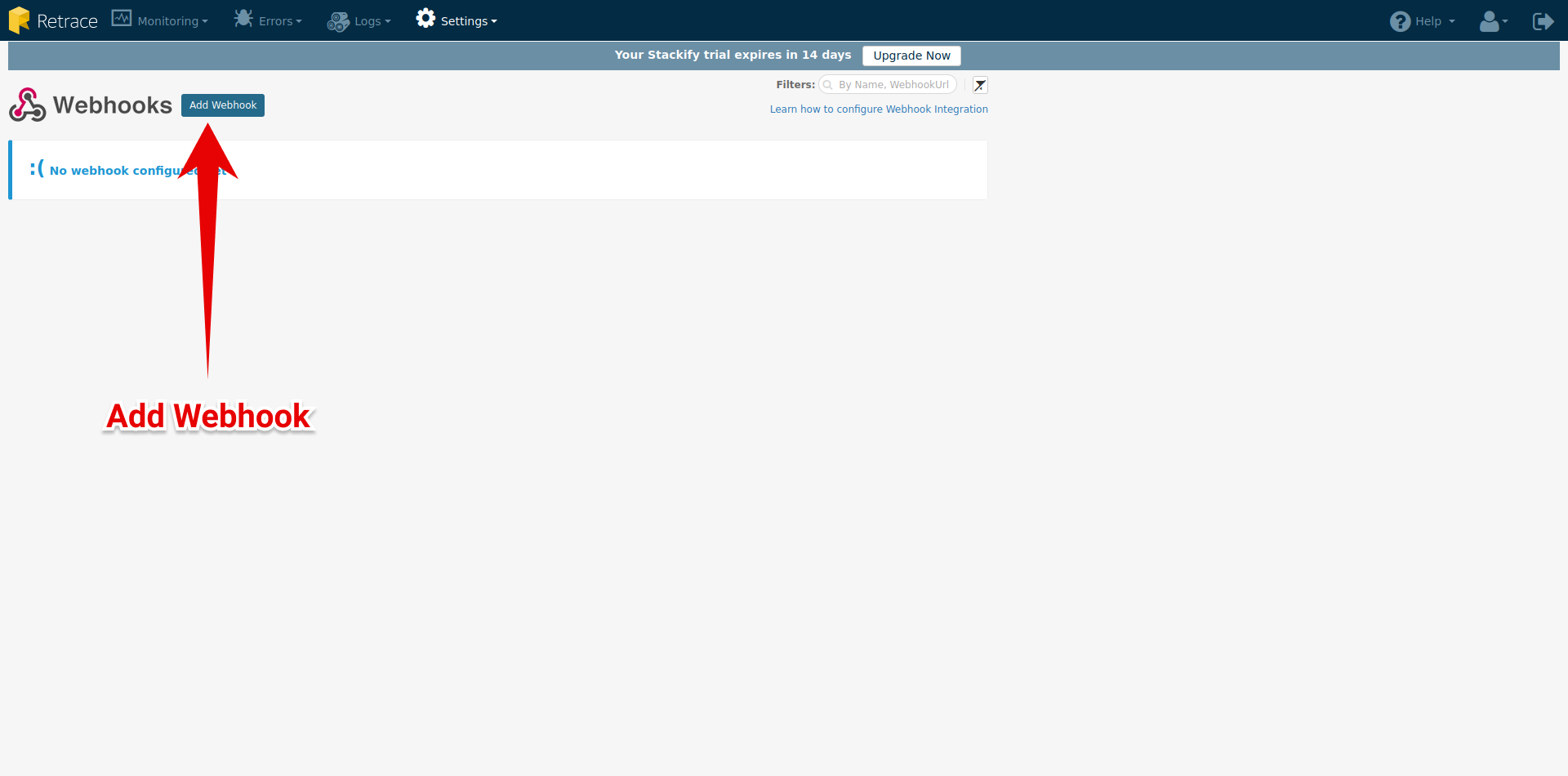Click the Filters label
This screenshot has width=1568, height=776.
(795, 85)
